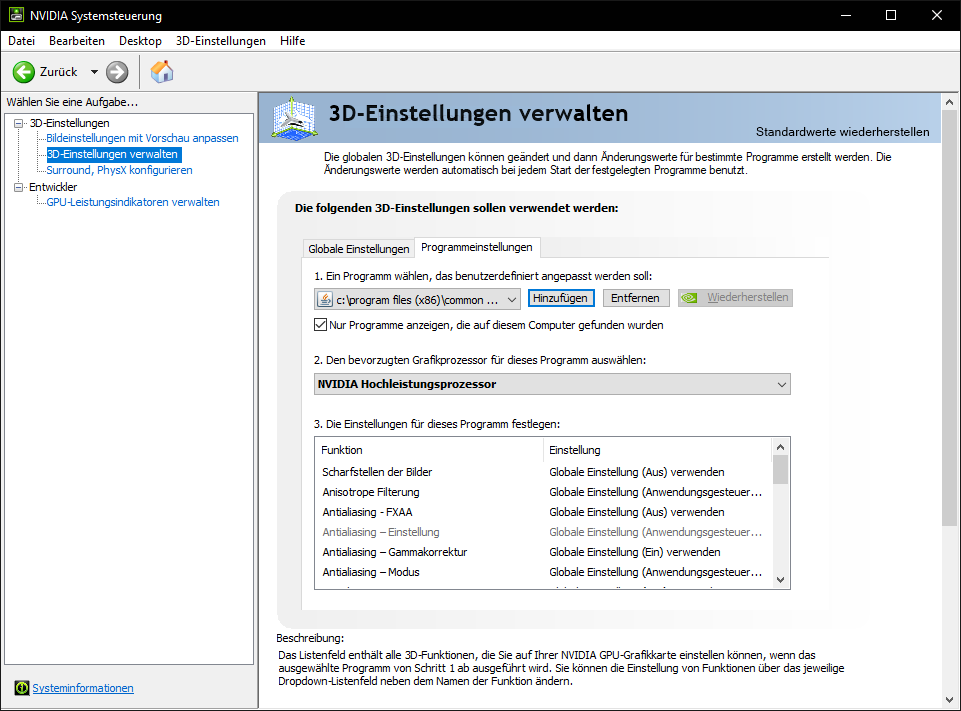
Task: Click the Java program icon in the program selector
Action: pos(325,298)
